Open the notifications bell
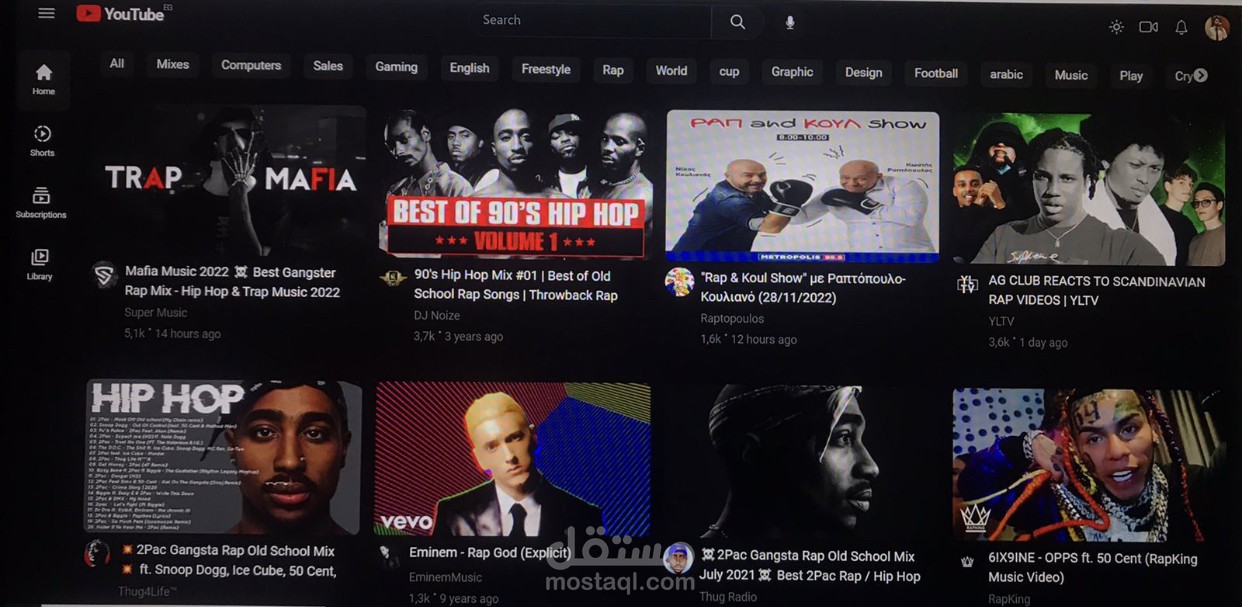The image size is (1242, 607). pos(1181,28)
